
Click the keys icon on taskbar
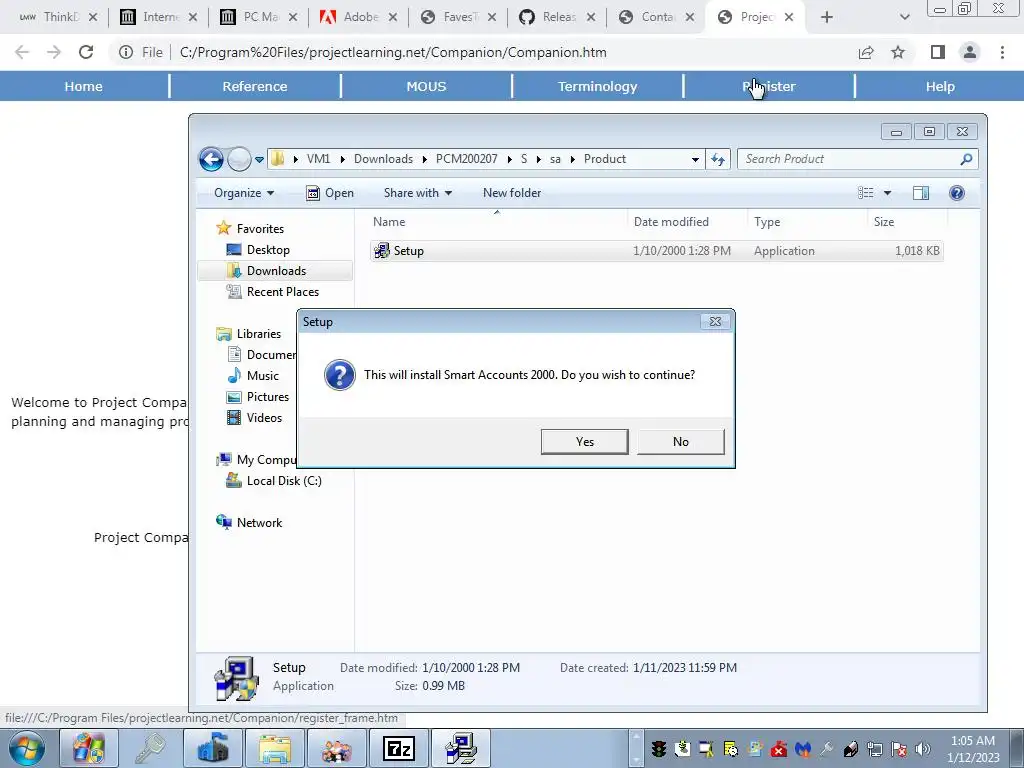[x=150, y=748]
